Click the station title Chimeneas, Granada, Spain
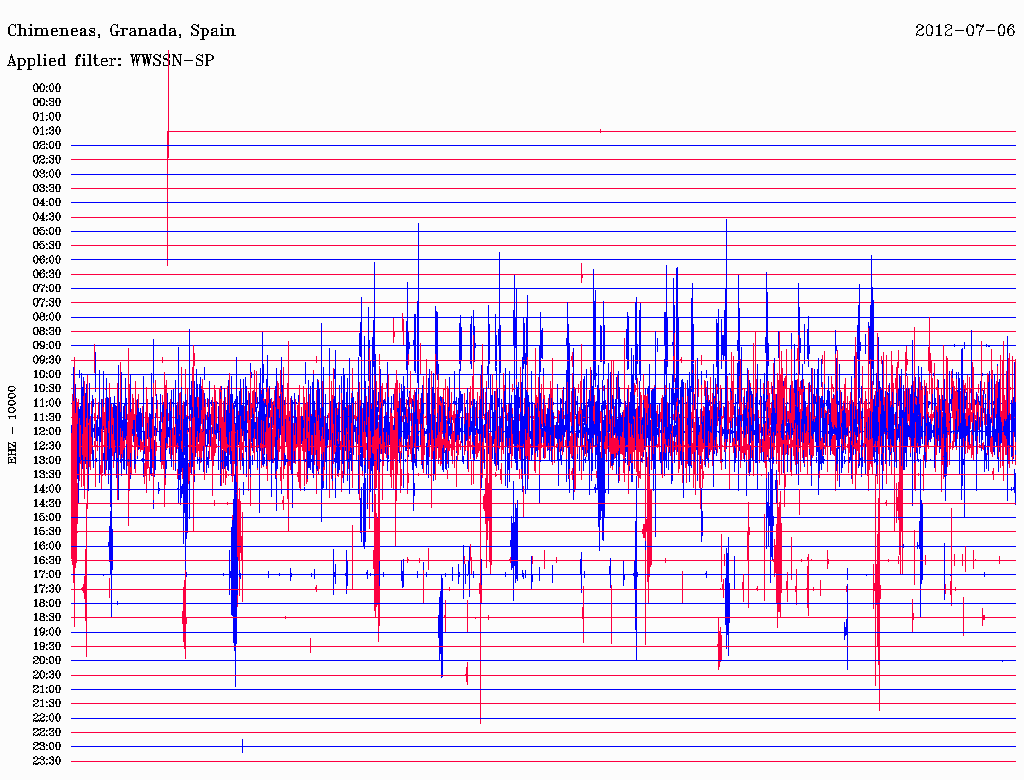The image size is (1024, 780). [x=121, y=31]
